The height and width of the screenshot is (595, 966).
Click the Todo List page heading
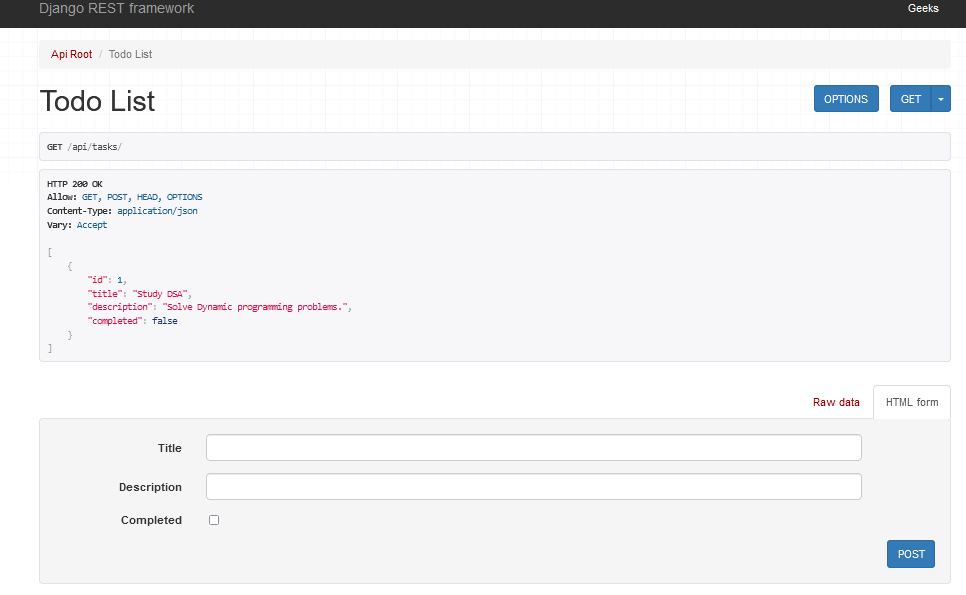click(97, 101)
